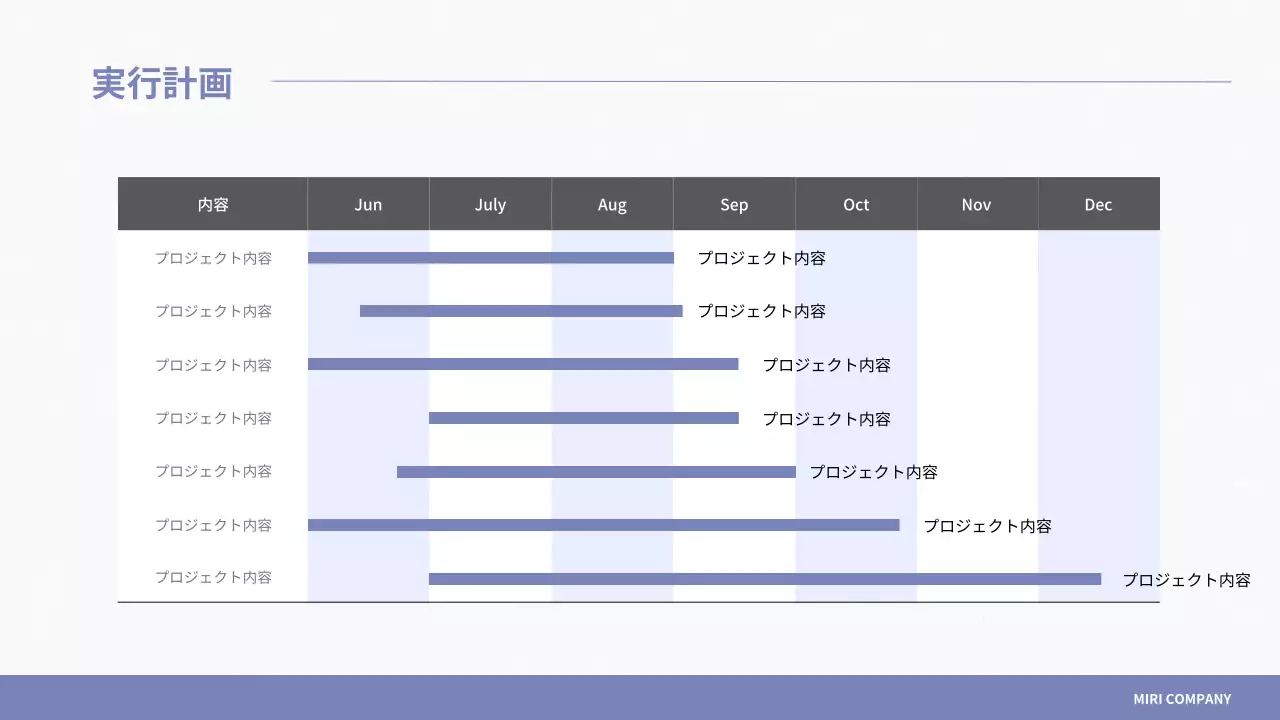Select the 内容 column header
1280x720 pixels.
(212, 204)
